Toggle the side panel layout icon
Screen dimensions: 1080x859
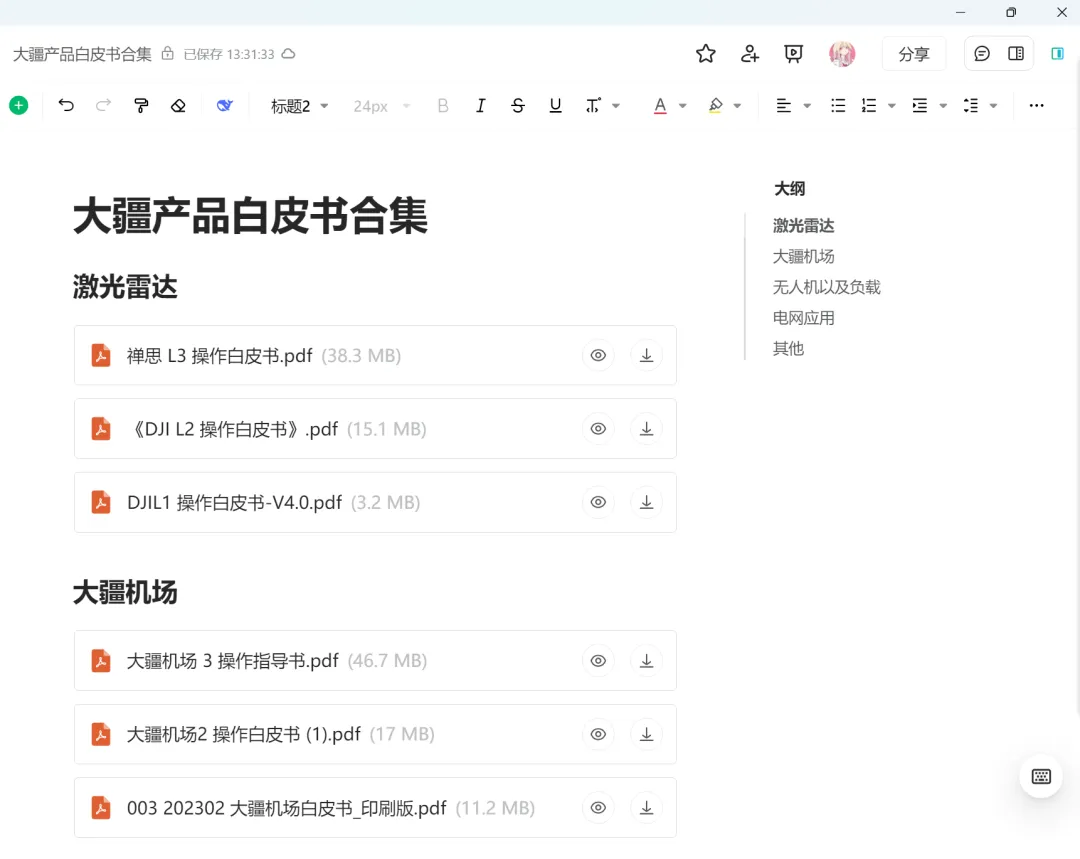pos(1016,54)
